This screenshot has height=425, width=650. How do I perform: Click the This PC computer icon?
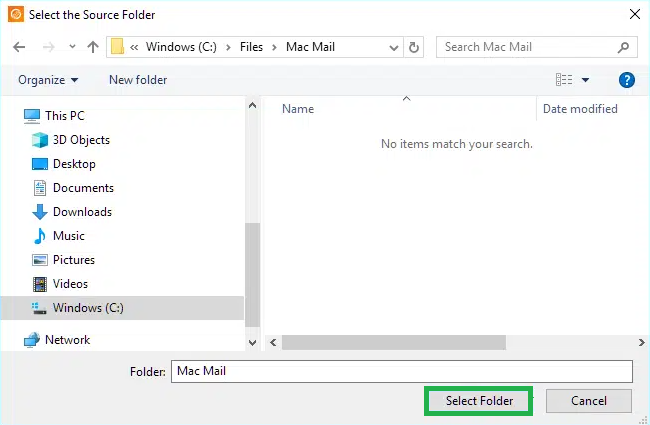32,116
